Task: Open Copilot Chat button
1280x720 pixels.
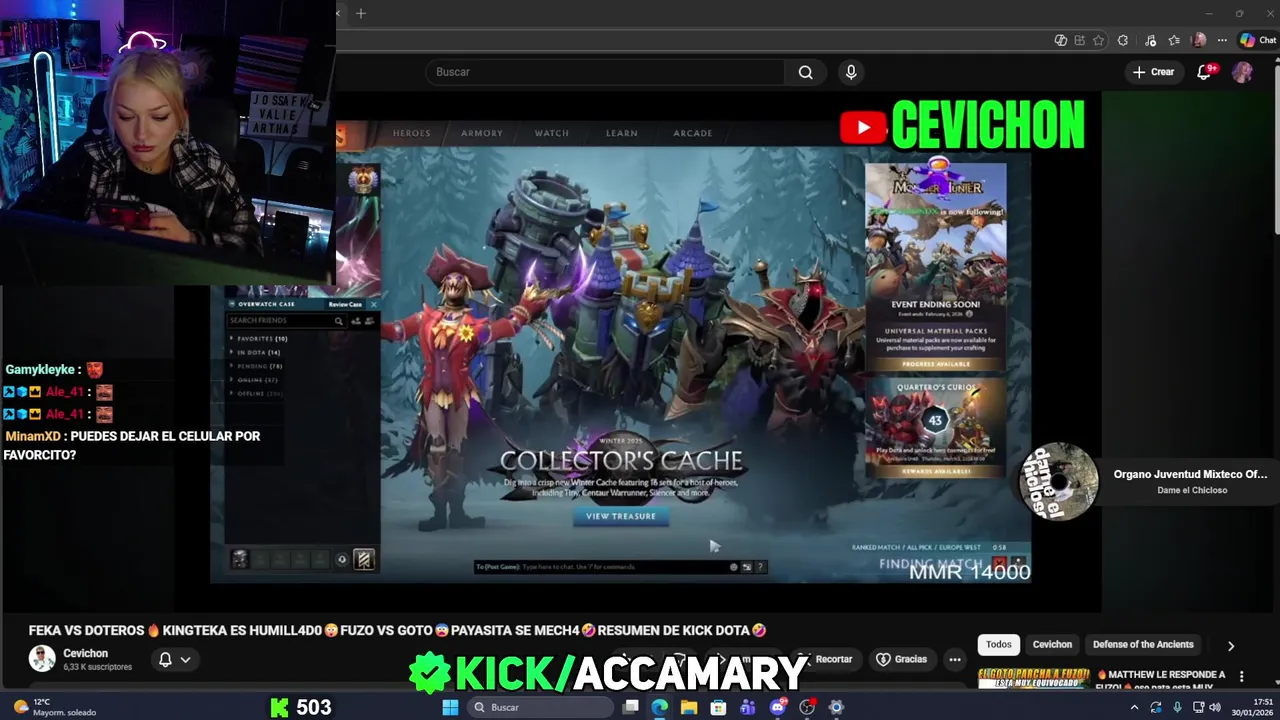Action: point(1258,40)
